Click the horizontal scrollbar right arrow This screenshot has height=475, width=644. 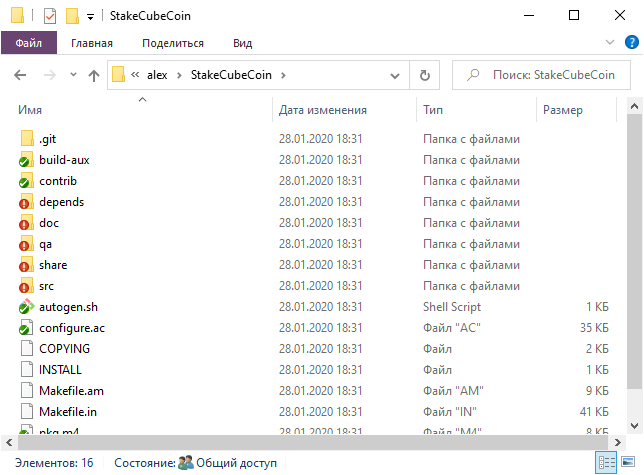[618, 442]
